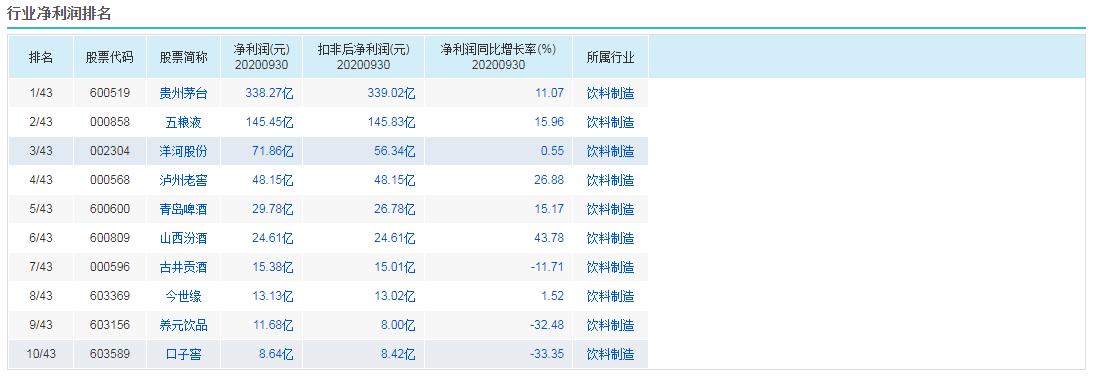Click 饮料制造 industry link in 洋河股份 row
The image size is (1096, 380).
pos(610,151)
